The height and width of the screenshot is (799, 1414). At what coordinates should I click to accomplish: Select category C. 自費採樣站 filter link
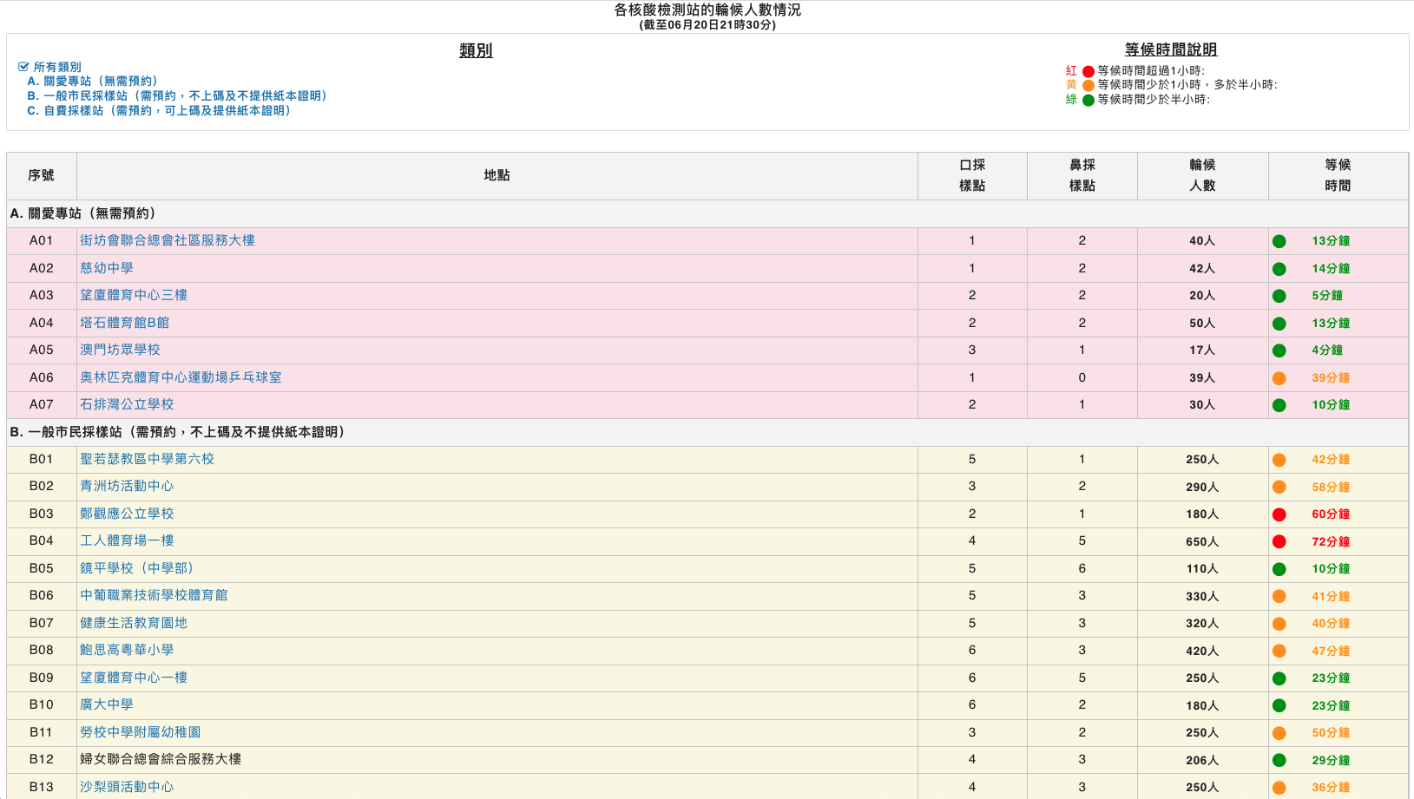tap(159, 111)
